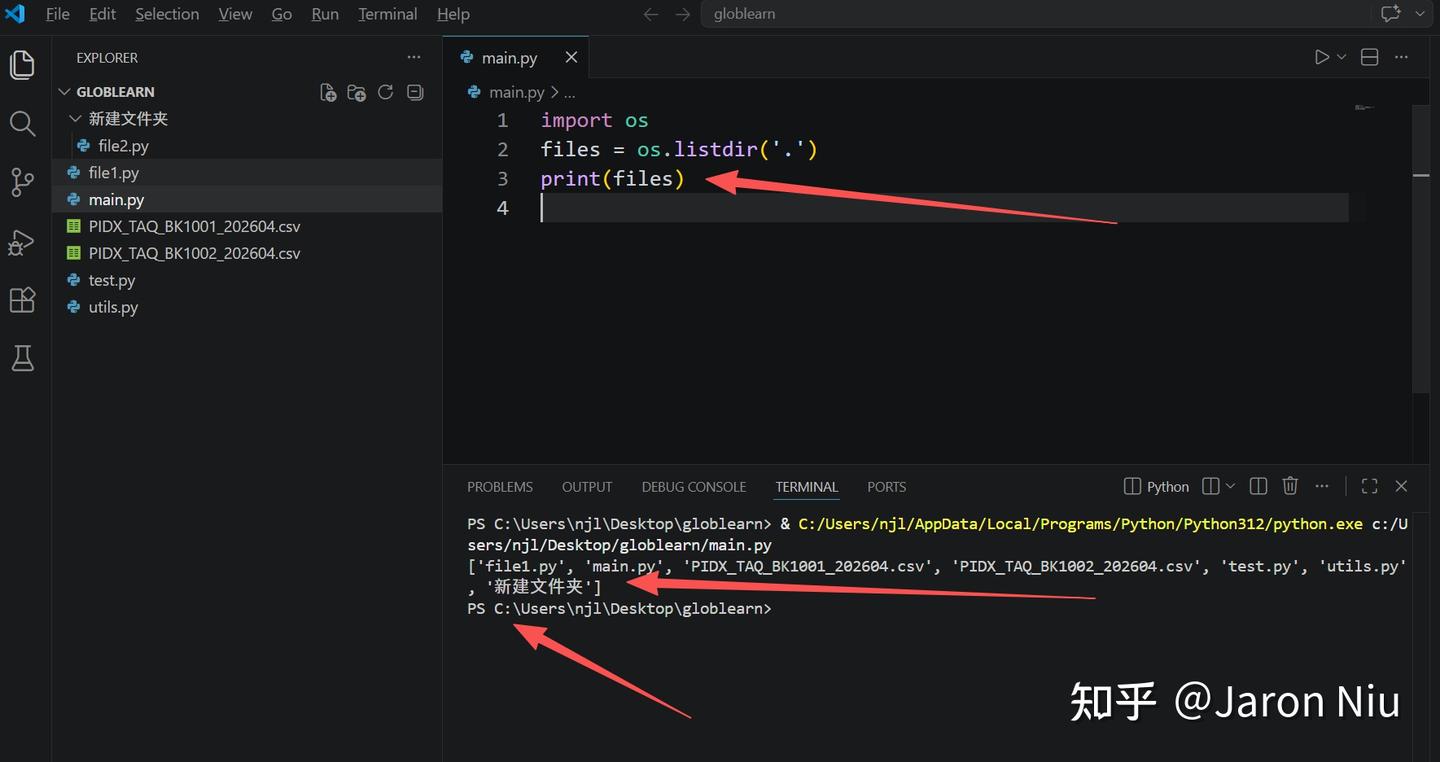Open the Run and Debug view
The height and width of the screenshot is (762, 1440).
pyautogui.click(x=22, y=242)
